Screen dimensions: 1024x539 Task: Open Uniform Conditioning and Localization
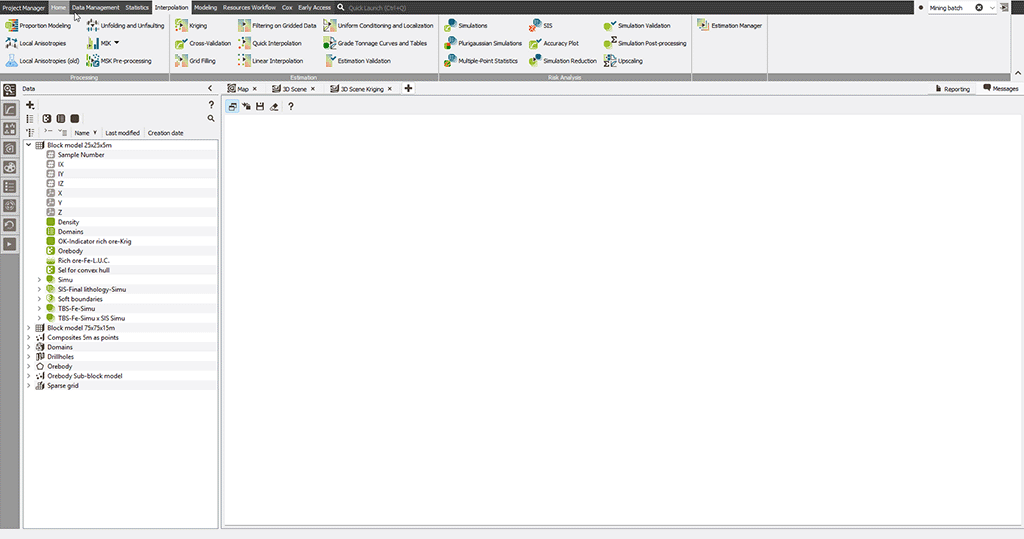click(x=378, y=25)
